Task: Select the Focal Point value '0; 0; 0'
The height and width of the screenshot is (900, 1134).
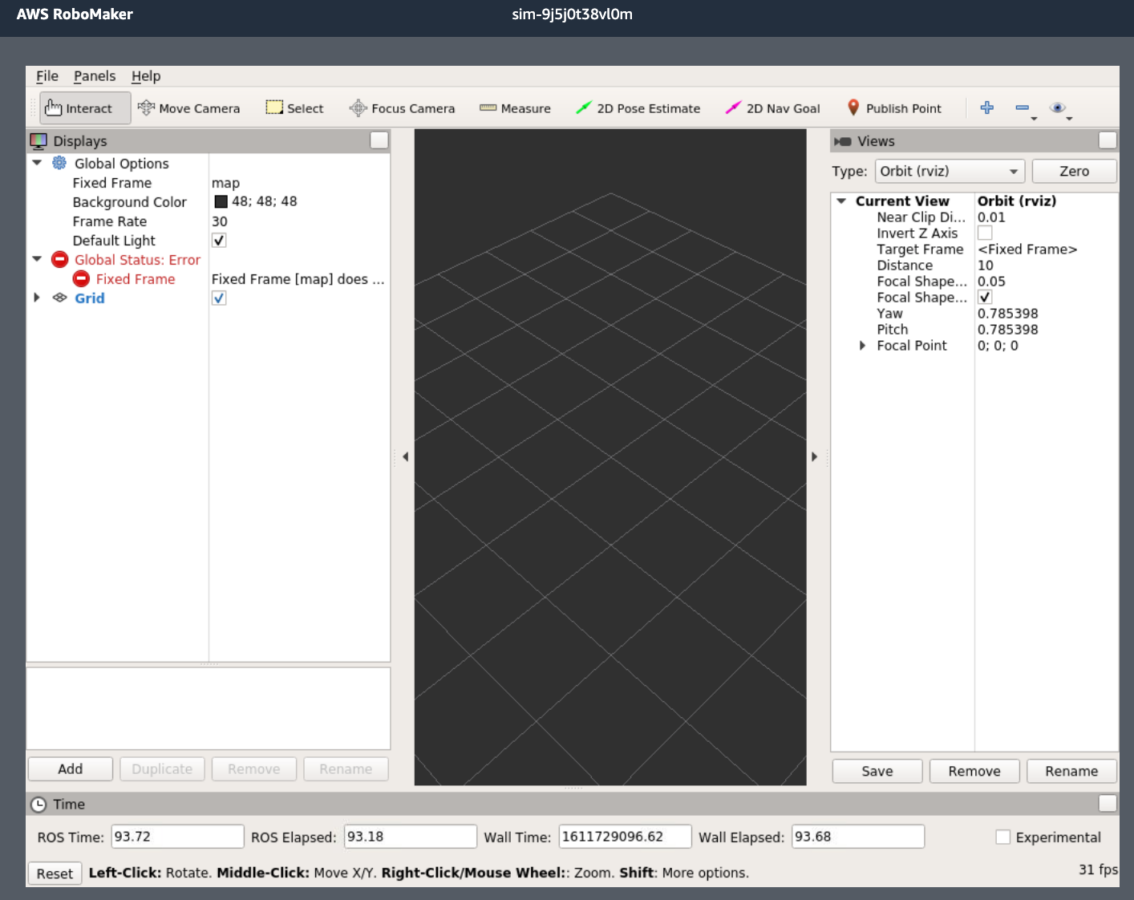Action: tap(997, 346)
